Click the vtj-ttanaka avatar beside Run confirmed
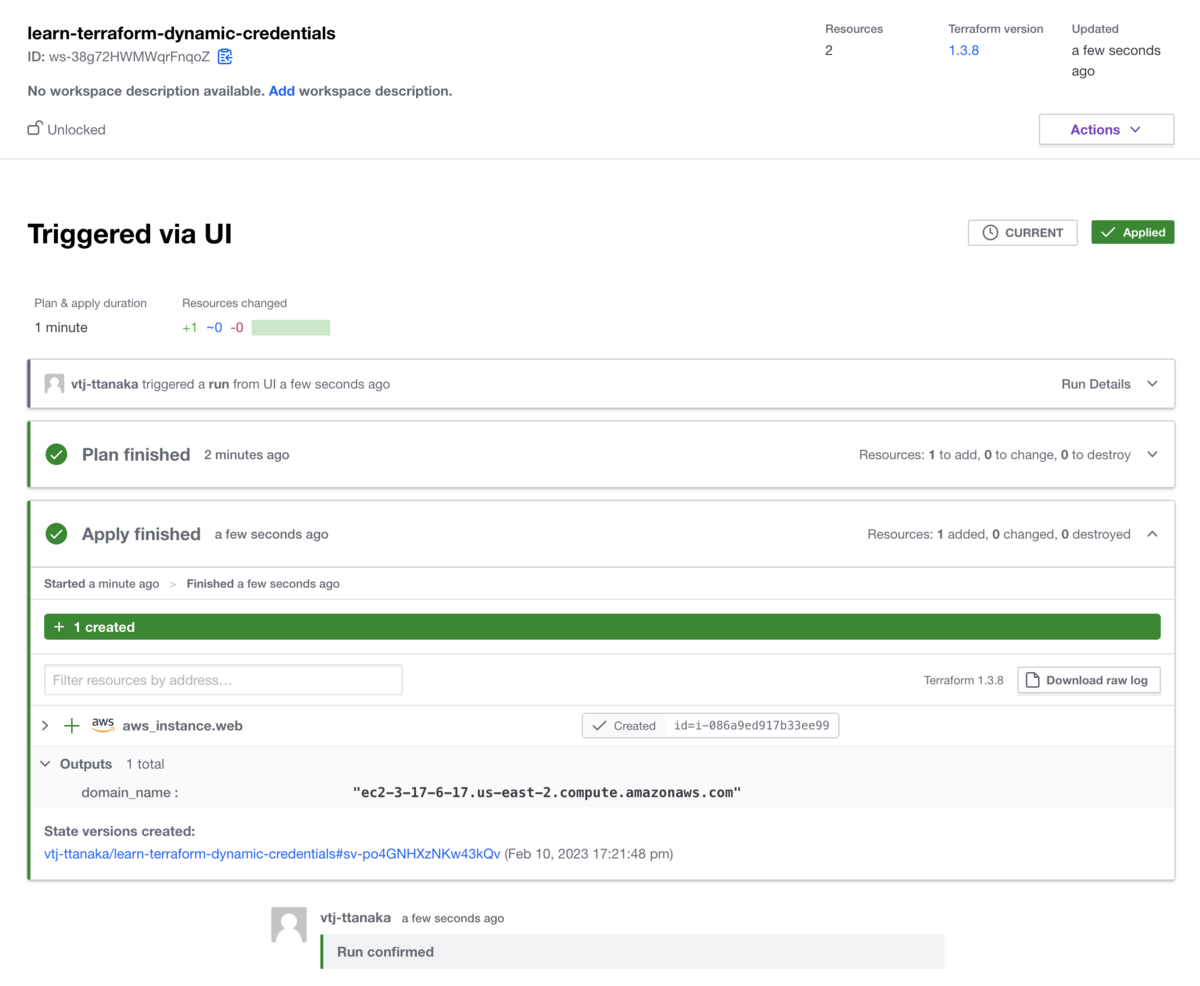The width and height of the screenshot is (1200, 986). [289, 925]
